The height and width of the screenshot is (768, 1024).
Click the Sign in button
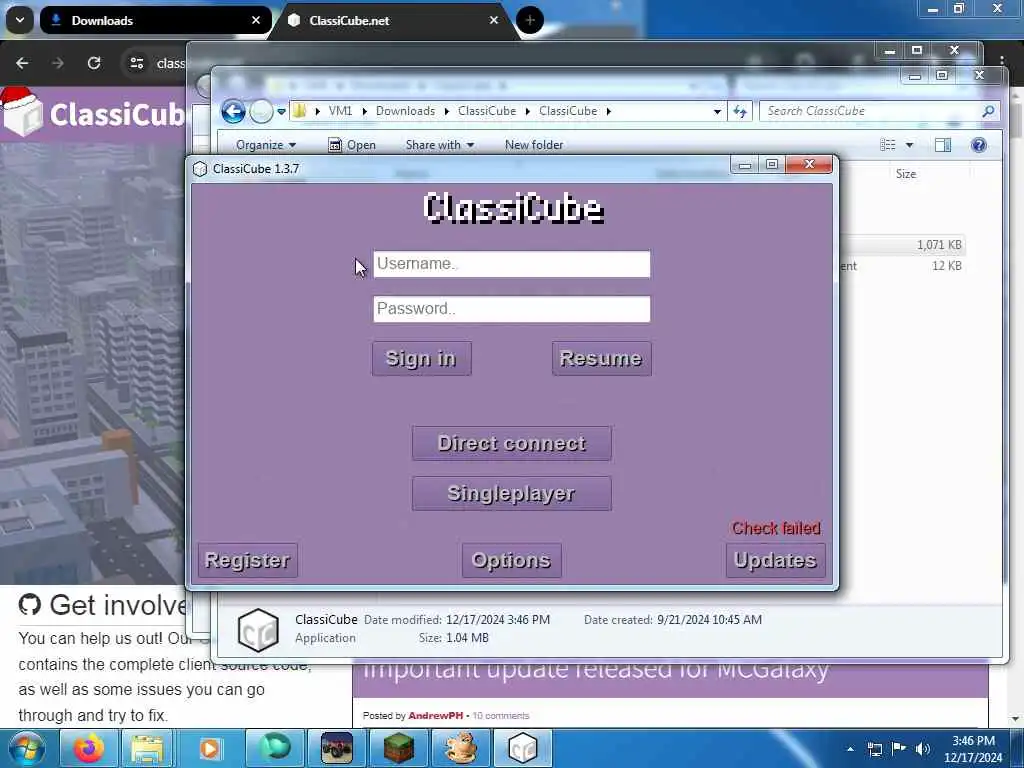421,359
